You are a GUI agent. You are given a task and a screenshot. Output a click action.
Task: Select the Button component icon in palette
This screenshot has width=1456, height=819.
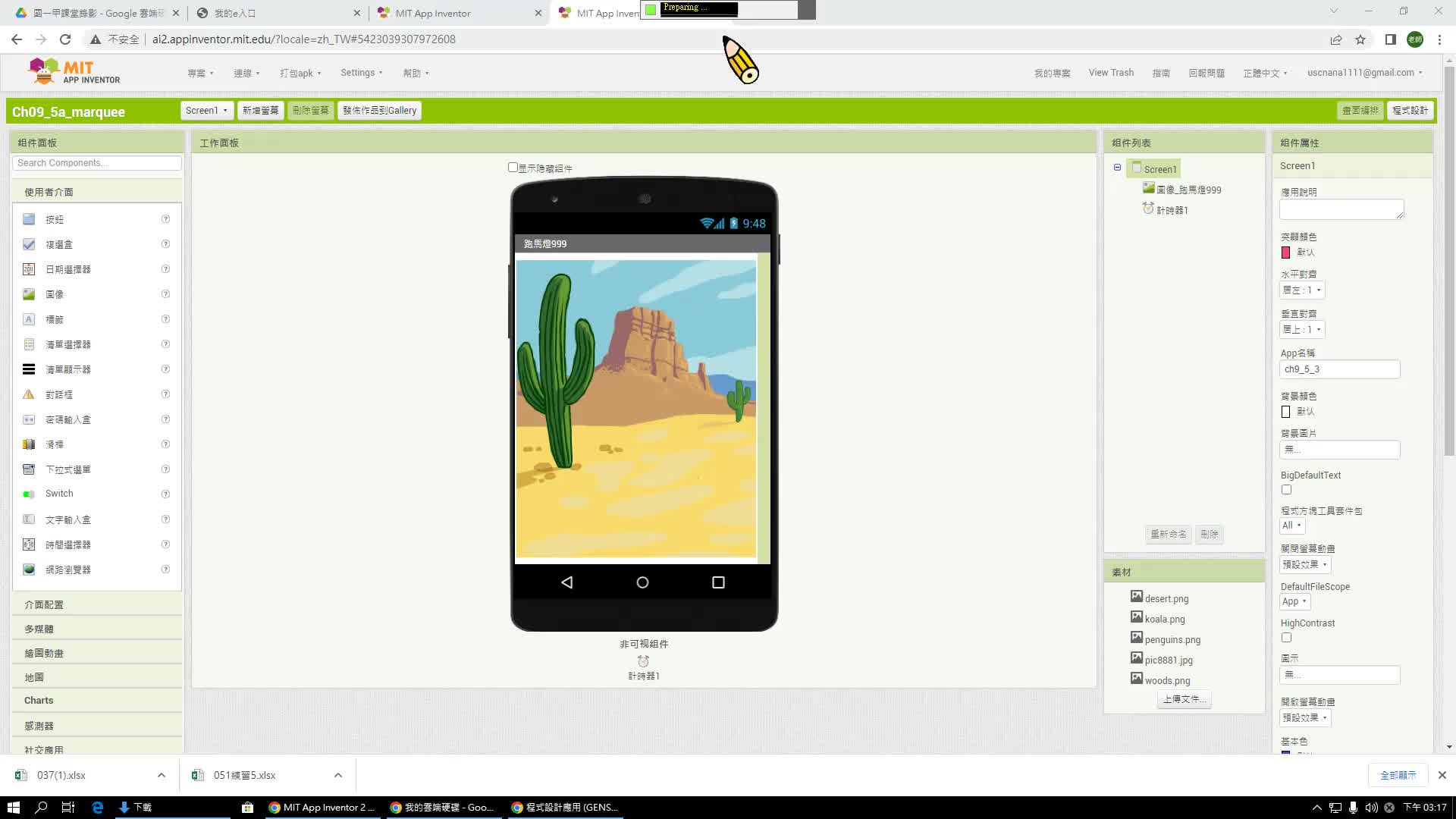[29, 219]
